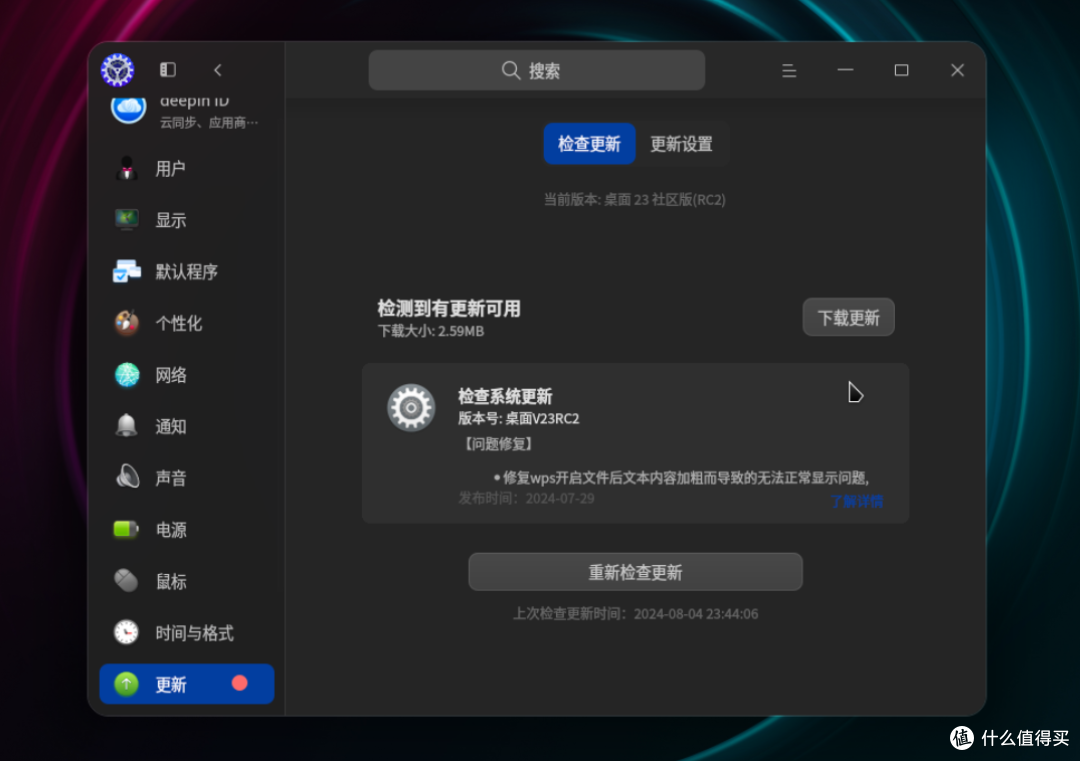Close the Control Center window
1080x761 pixels.
coord(957,70)
